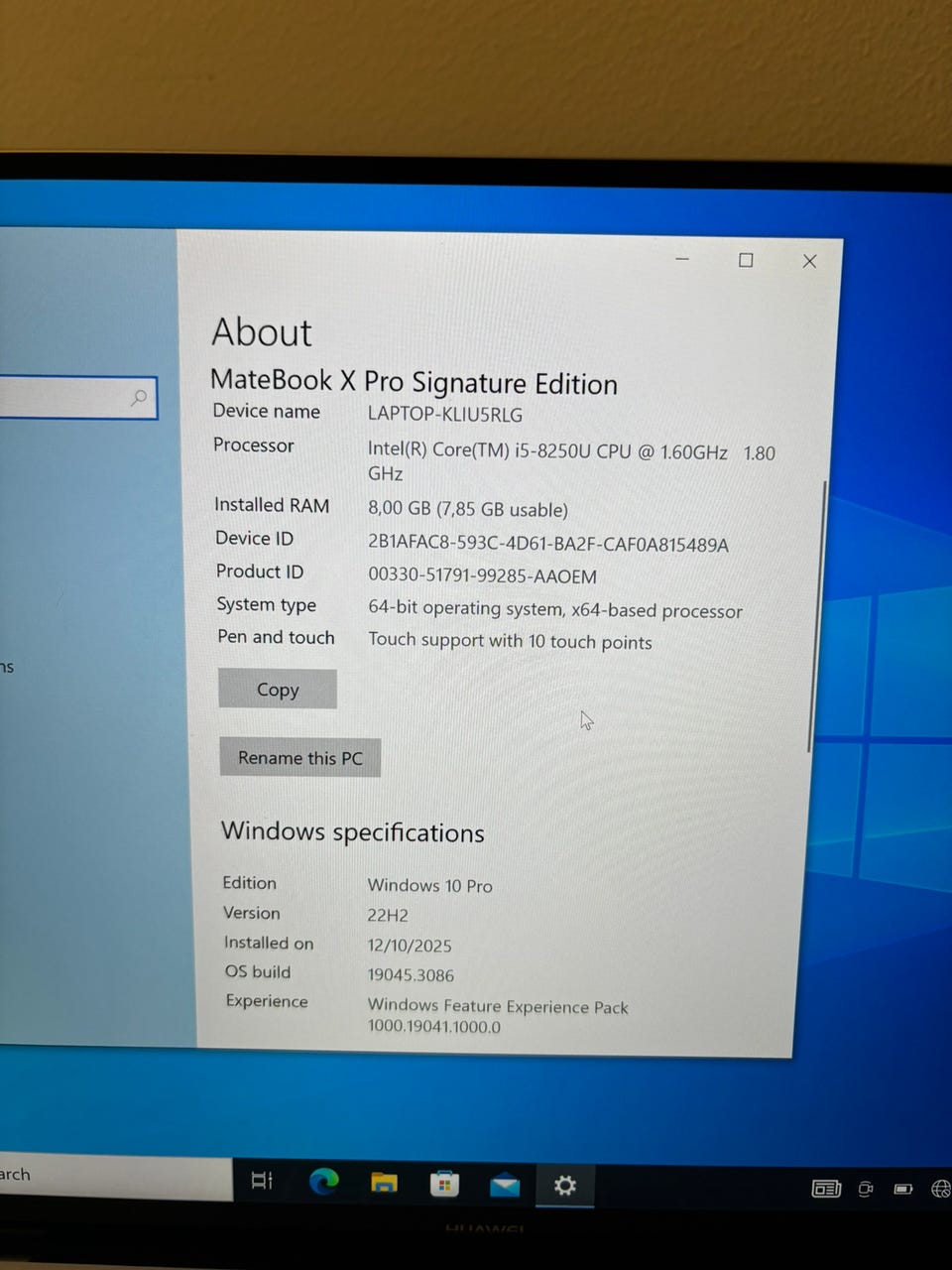This screenshot has width=952, height=1270.
Task: Open Task View from the taskbar
Action: (x=262, y=1181)
